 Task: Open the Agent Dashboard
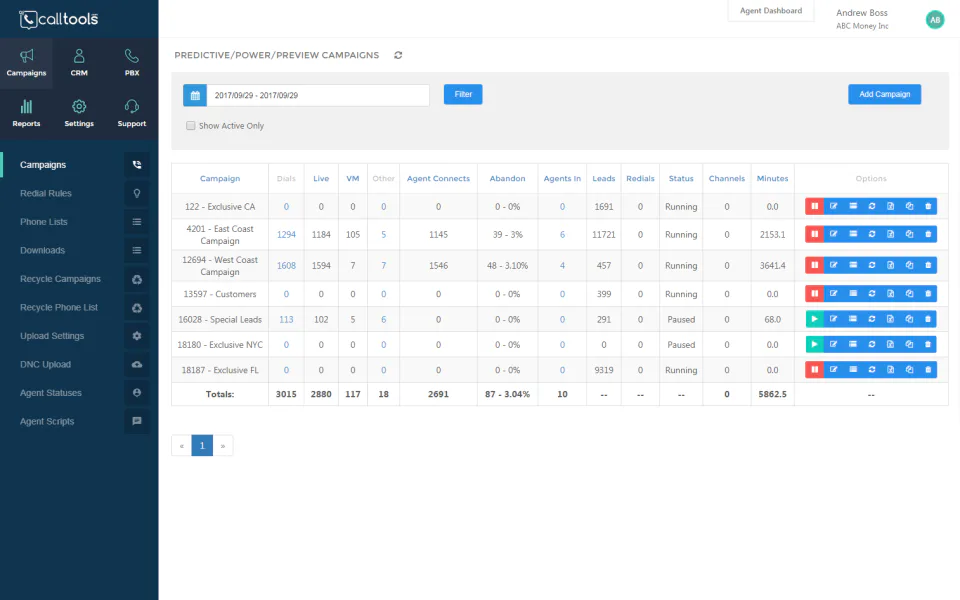coord(771,10)
